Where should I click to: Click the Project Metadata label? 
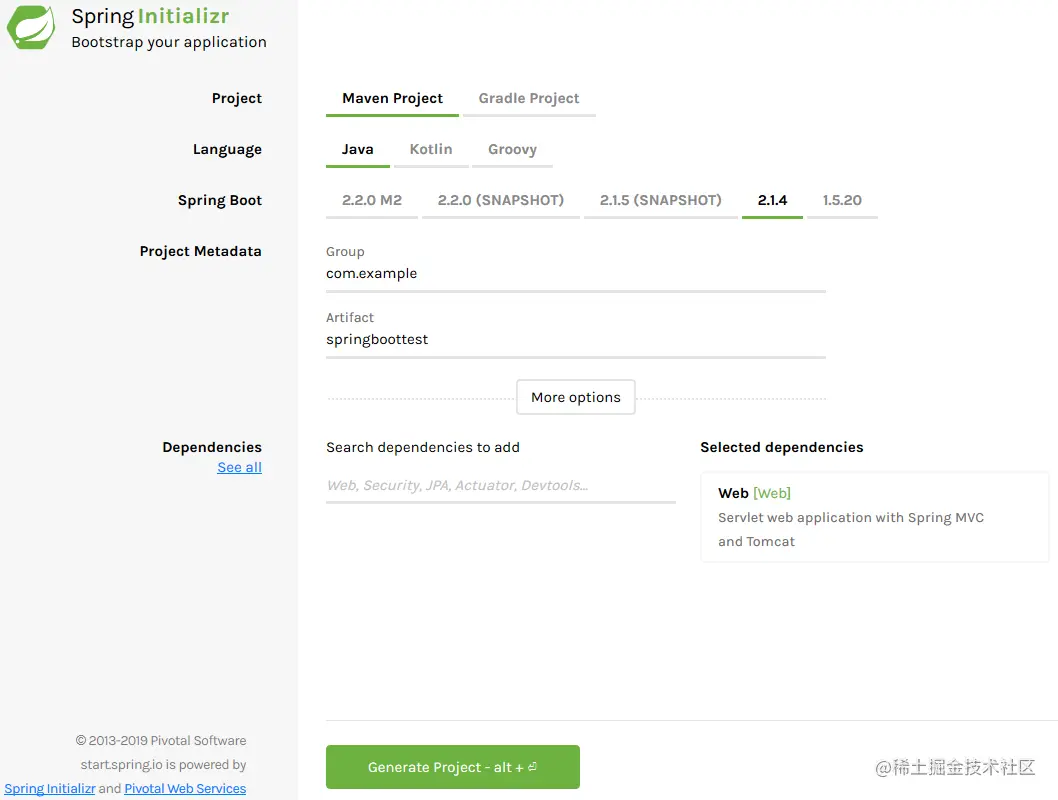[x=200, y=252]
